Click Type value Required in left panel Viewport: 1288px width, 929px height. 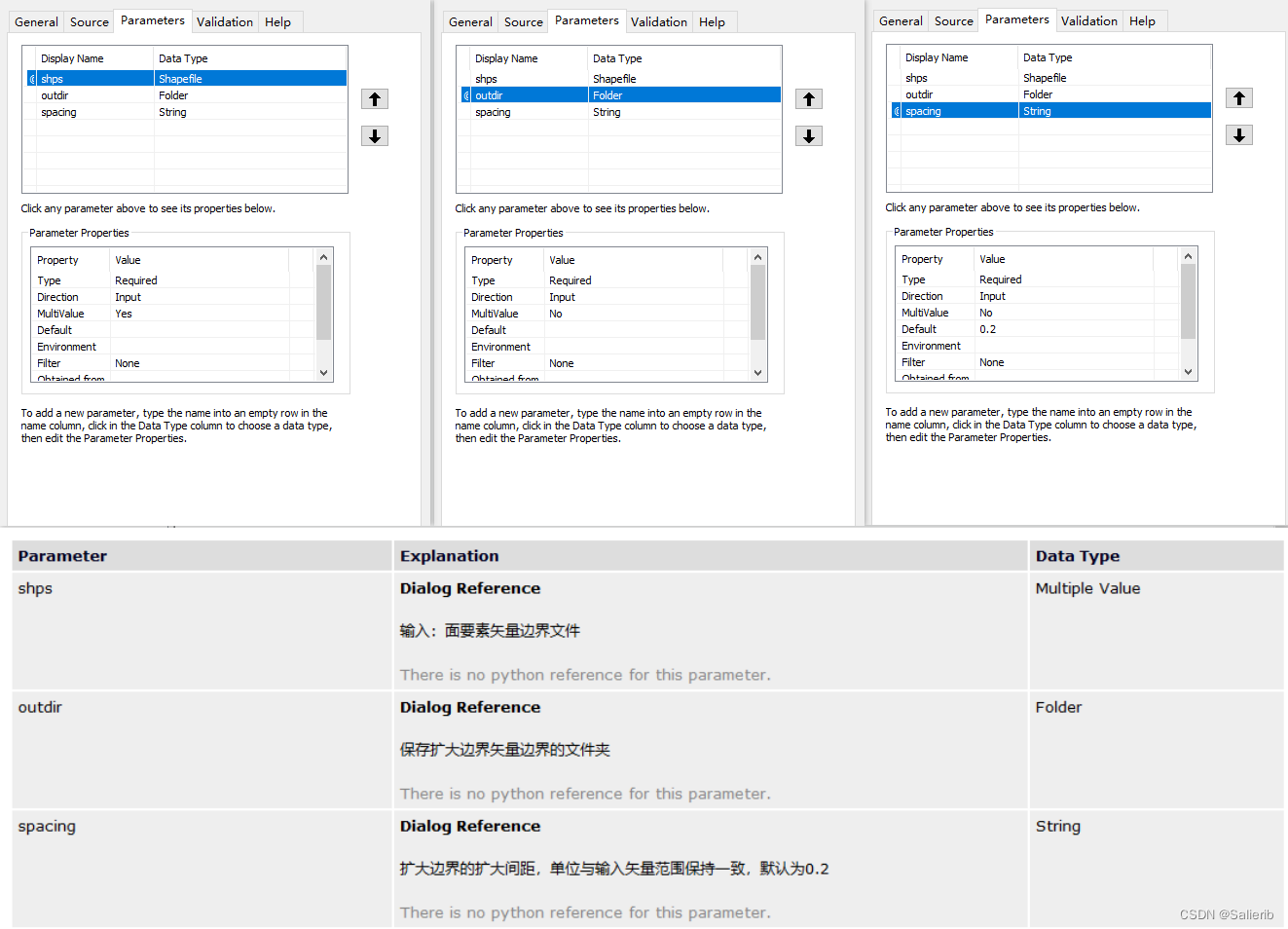click(136, 280)
